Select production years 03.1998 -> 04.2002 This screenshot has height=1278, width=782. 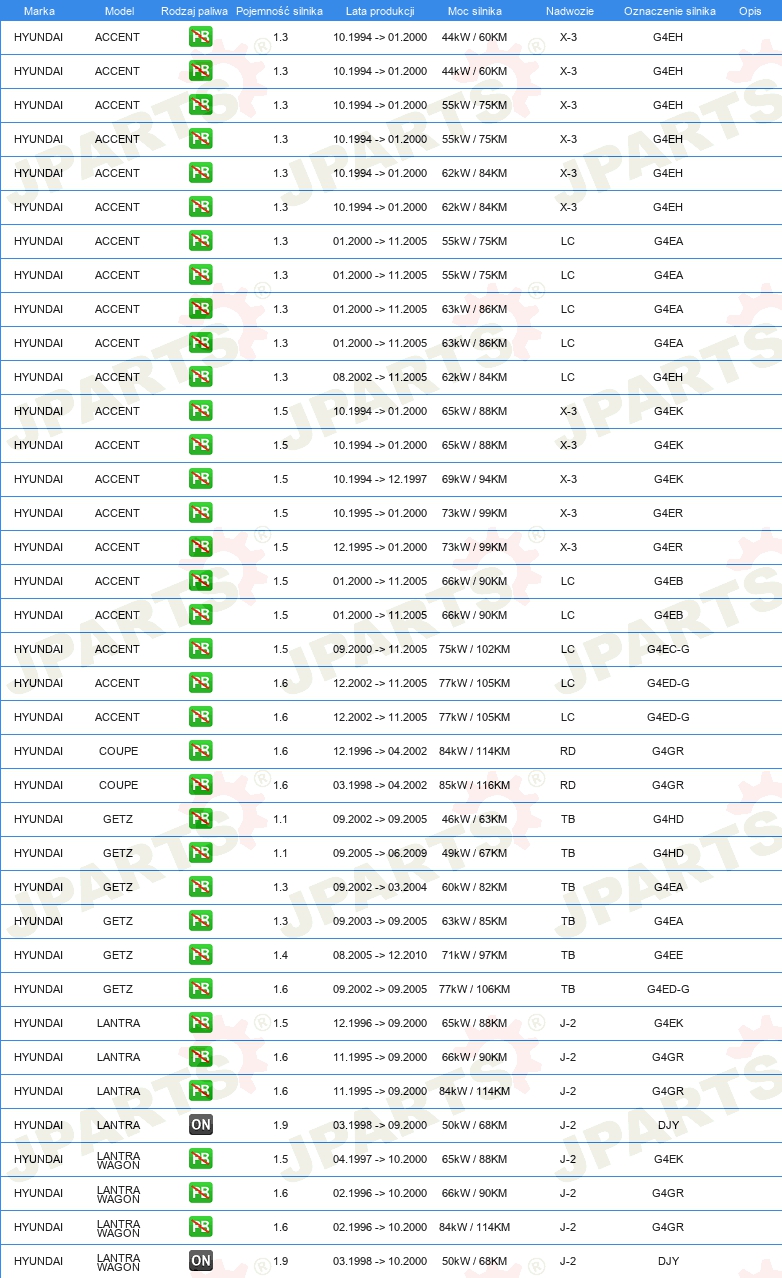tap(380, 785)
